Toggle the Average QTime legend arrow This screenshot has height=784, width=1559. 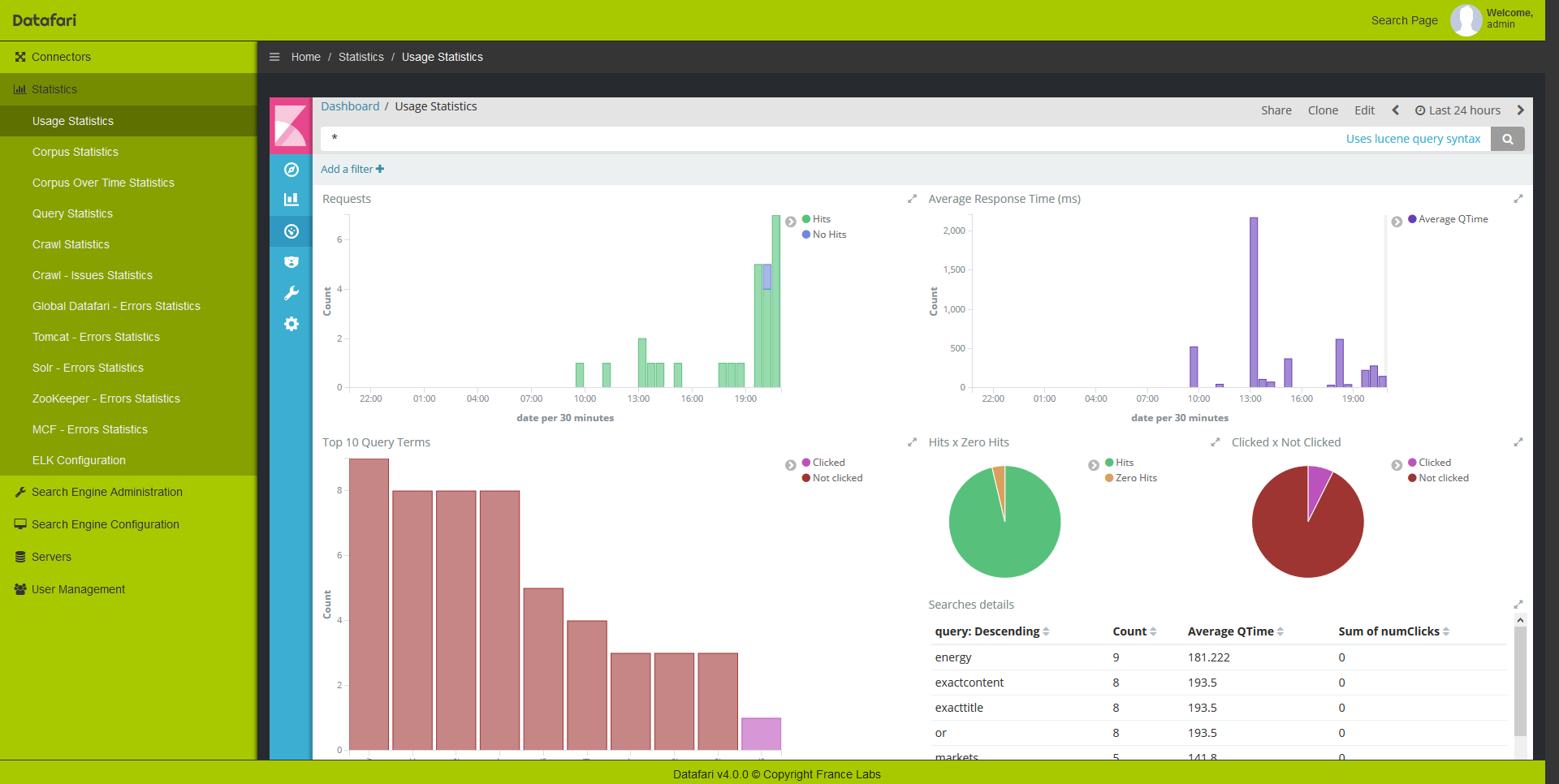[x=1397, y=222]
